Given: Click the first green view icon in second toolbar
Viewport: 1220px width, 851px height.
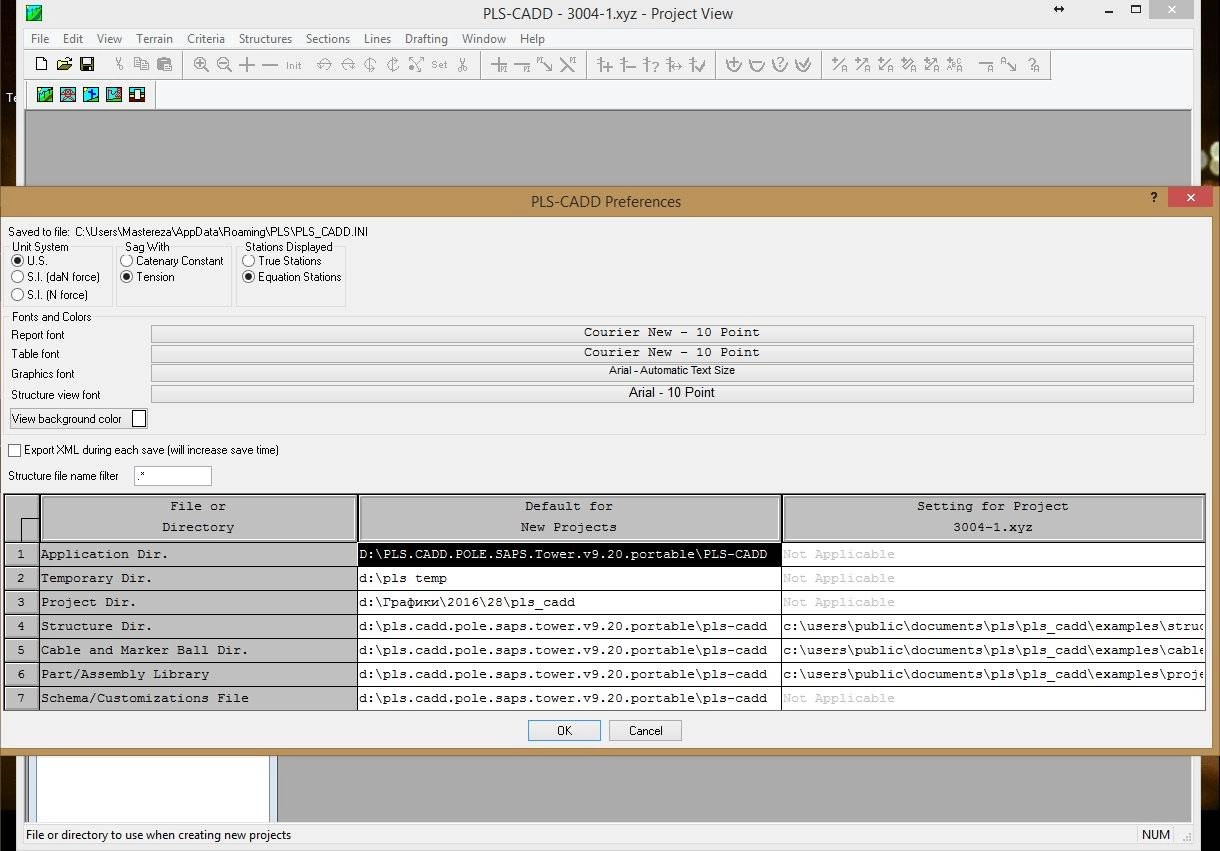Looking at the screenshot, I should (x=45, y=94).
